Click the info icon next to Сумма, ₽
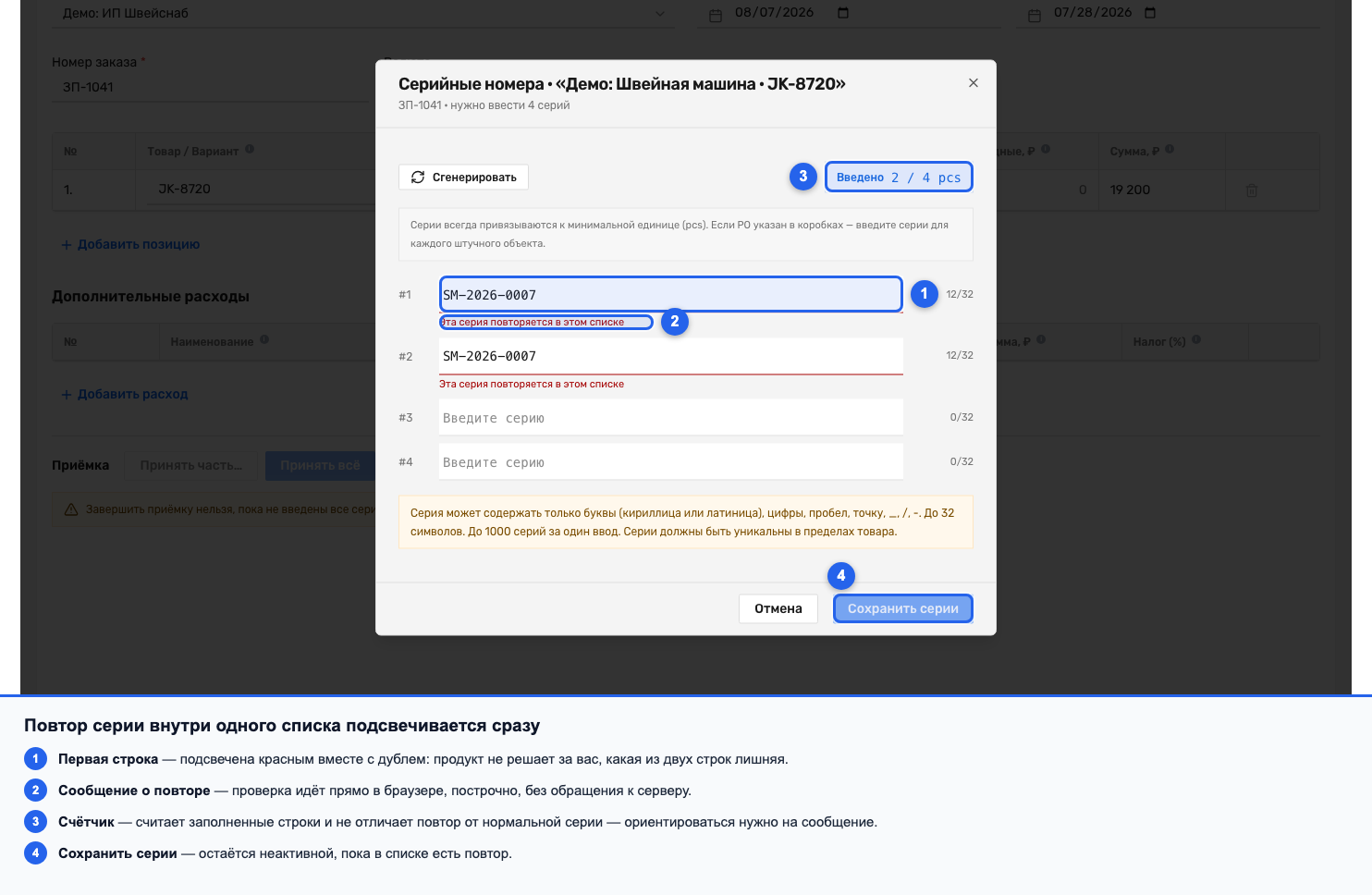 tap(1170, 149)
